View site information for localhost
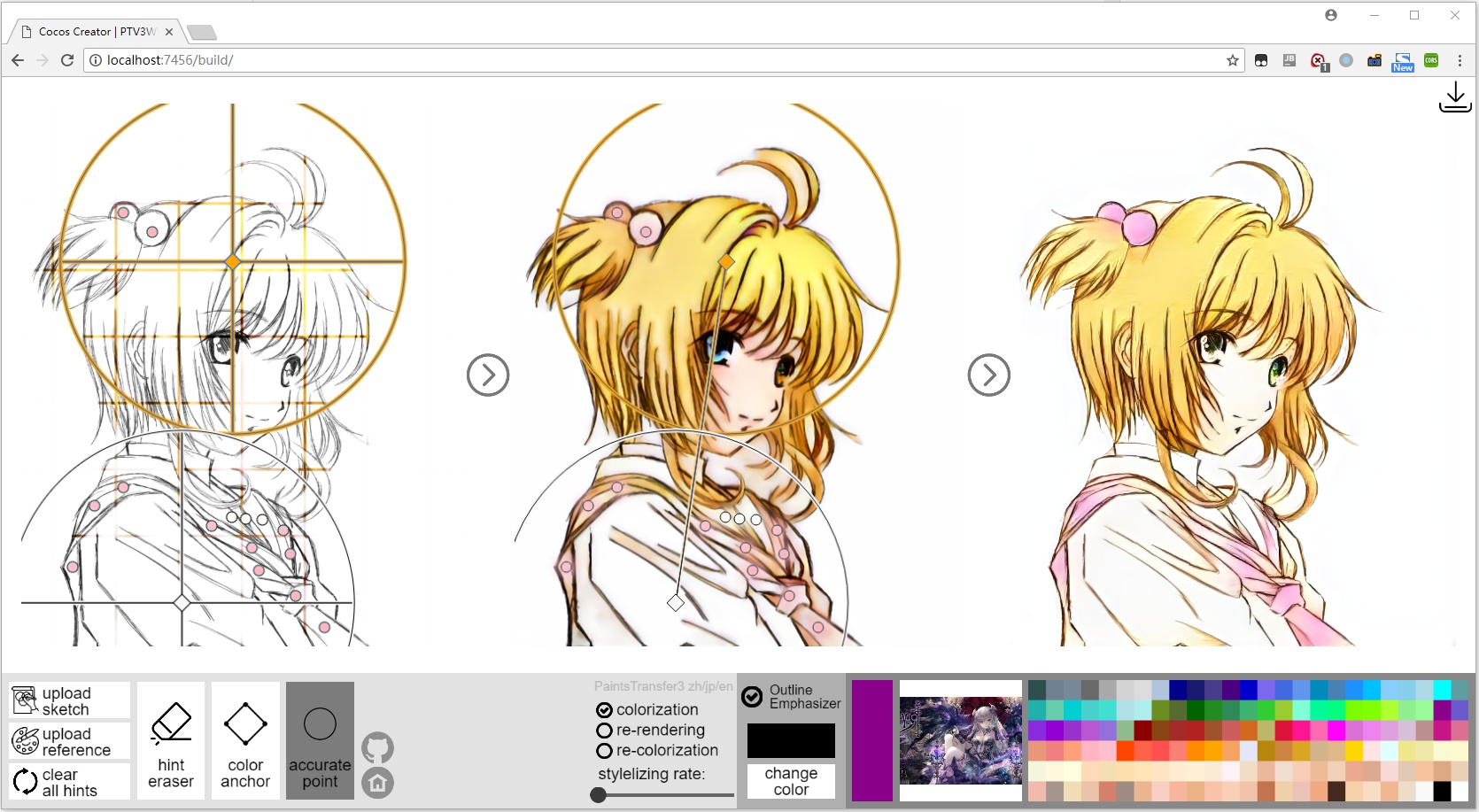Viewport: 1479px width, 812px height. coord(96,60)
